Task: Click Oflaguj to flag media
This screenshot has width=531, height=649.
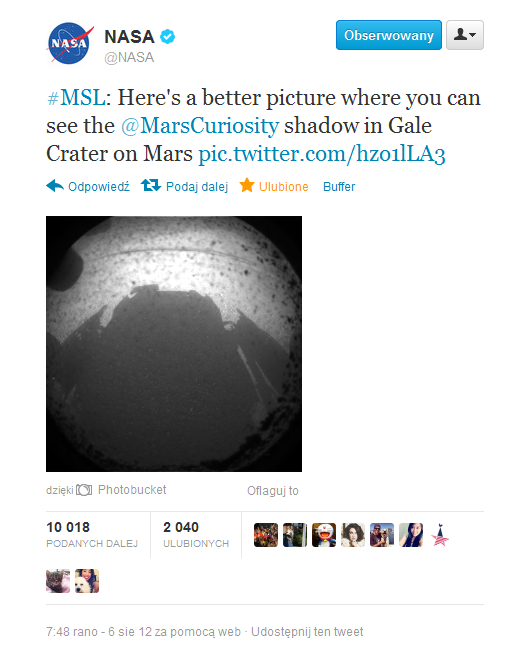Action: point(273,491)
